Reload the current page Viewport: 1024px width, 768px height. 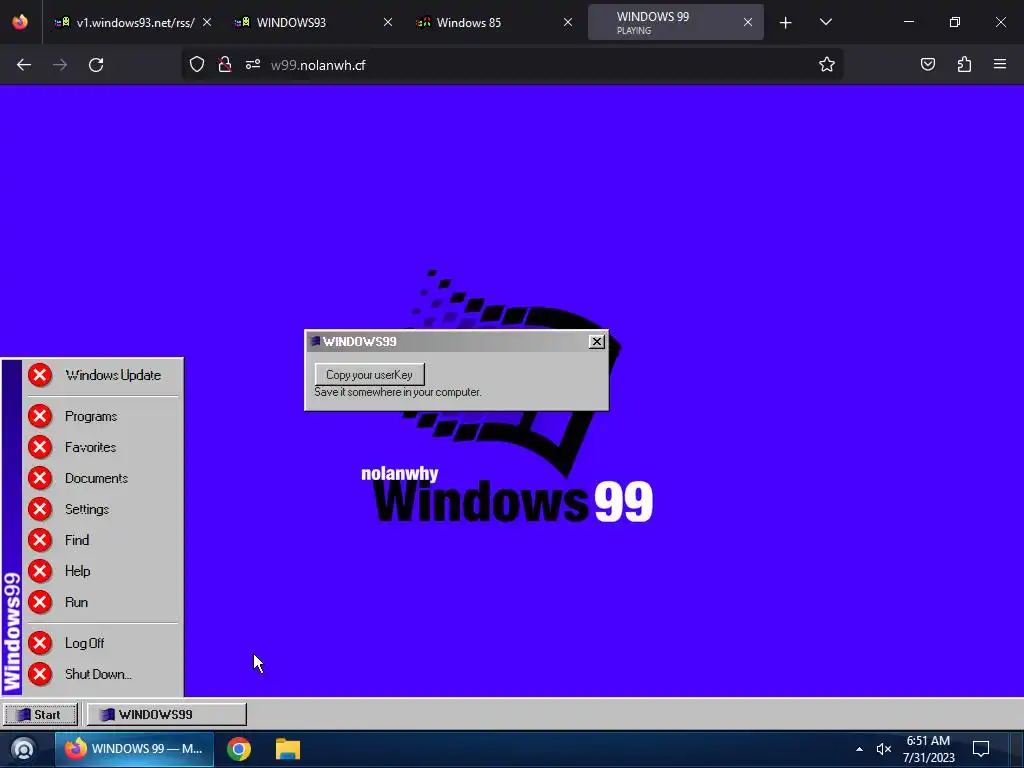click(96, 65)
